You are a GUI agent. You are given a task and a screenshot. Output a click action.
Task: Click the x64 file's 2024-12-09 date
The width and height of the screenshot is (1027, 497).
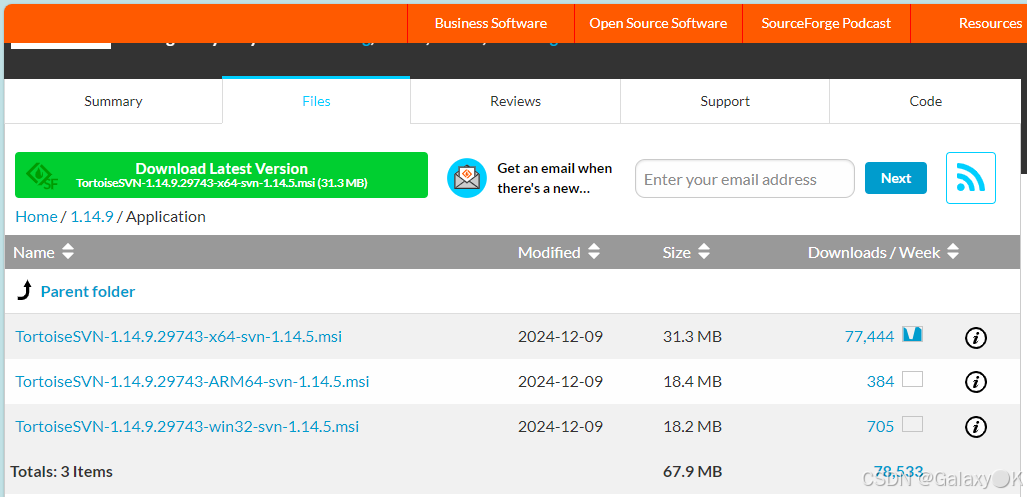coord(560,337)
